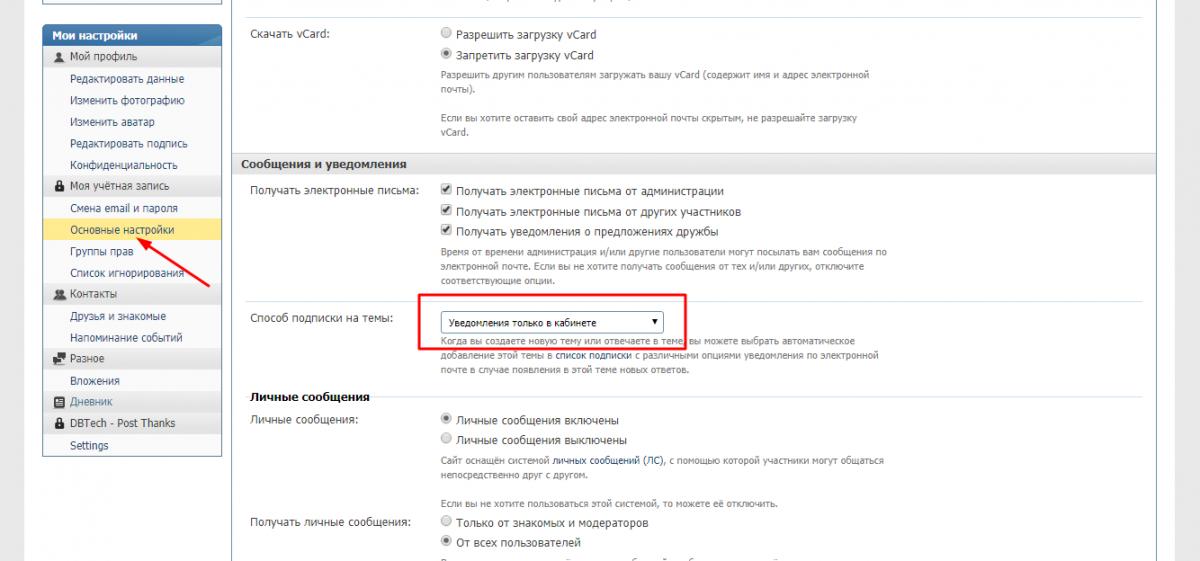Open Список игнорирования settings page
The height and width of the screenshot is (561, 1200).
click(x=127, y=273)
